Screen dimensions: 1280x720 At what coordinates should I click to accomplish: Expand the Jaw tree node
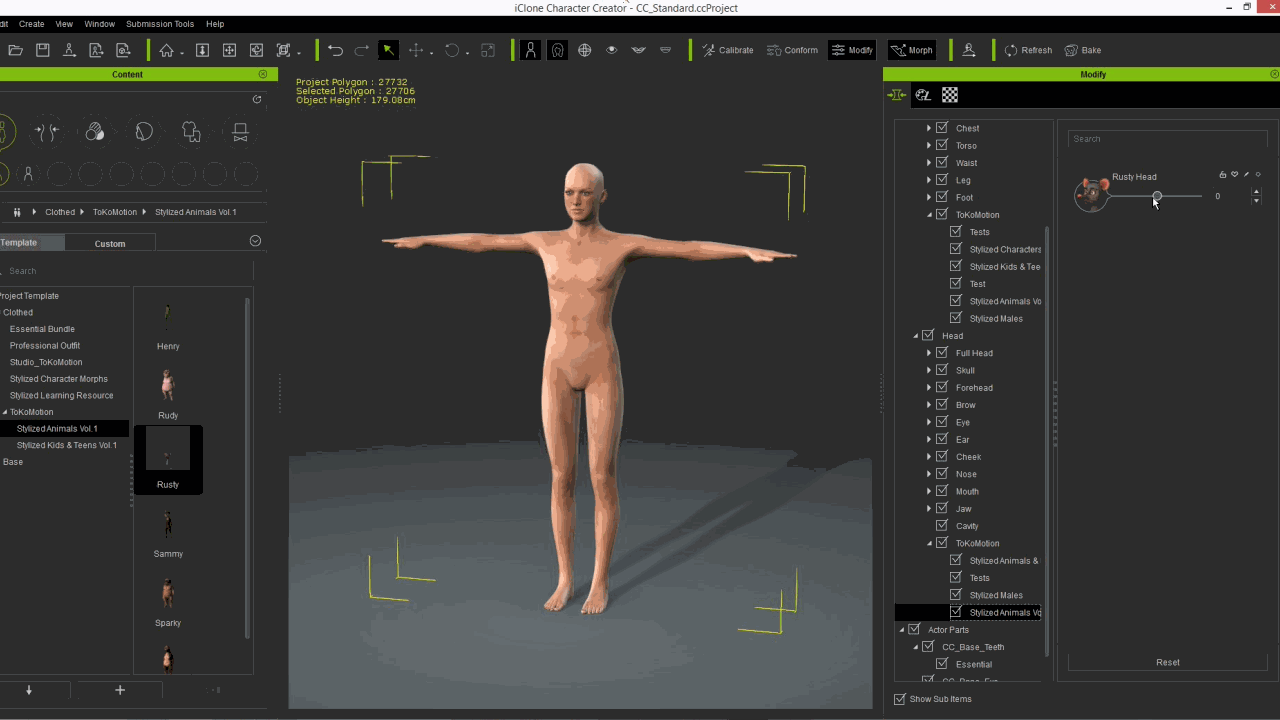tap(929, 509)
